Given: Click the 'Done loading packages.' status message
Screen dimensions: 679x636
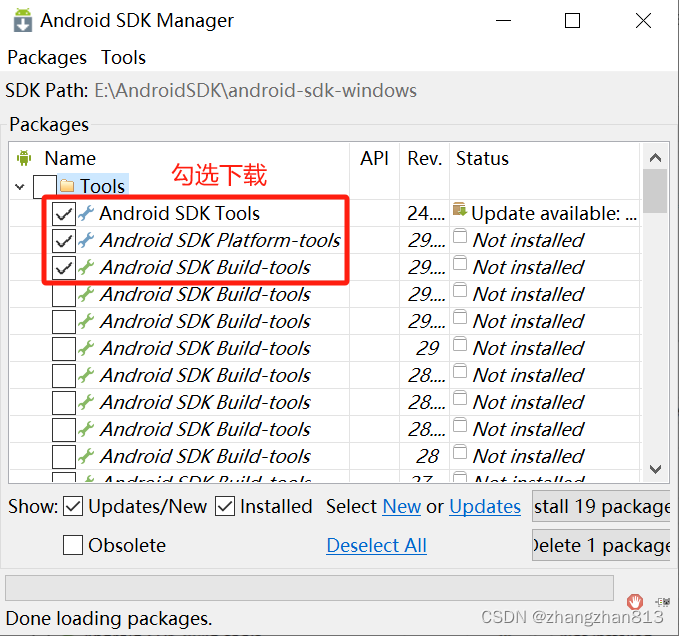Looking at the screenshot, I should coord(109,618).
